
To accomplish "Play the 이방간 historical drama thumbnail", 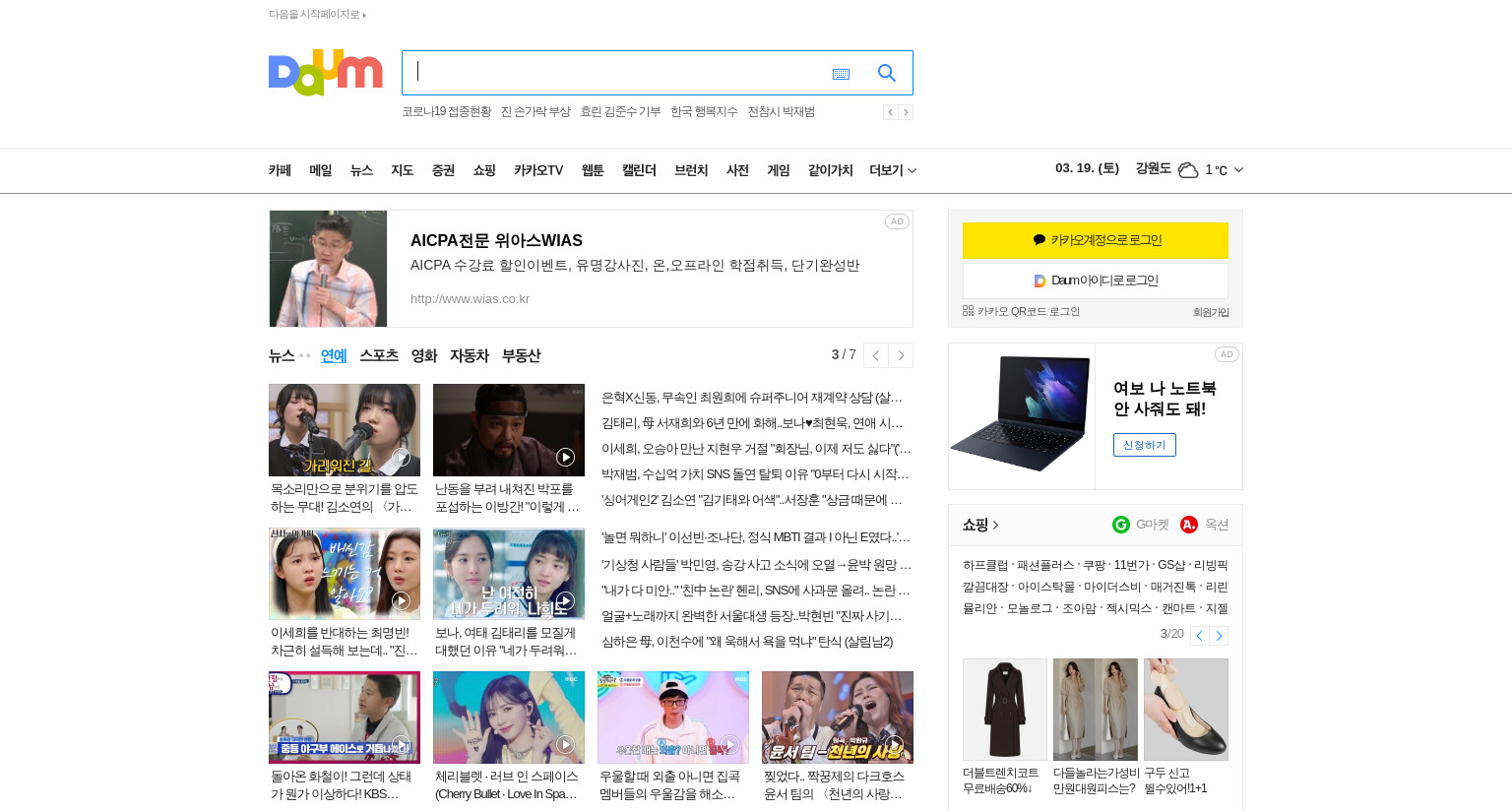I will [509, 430].
